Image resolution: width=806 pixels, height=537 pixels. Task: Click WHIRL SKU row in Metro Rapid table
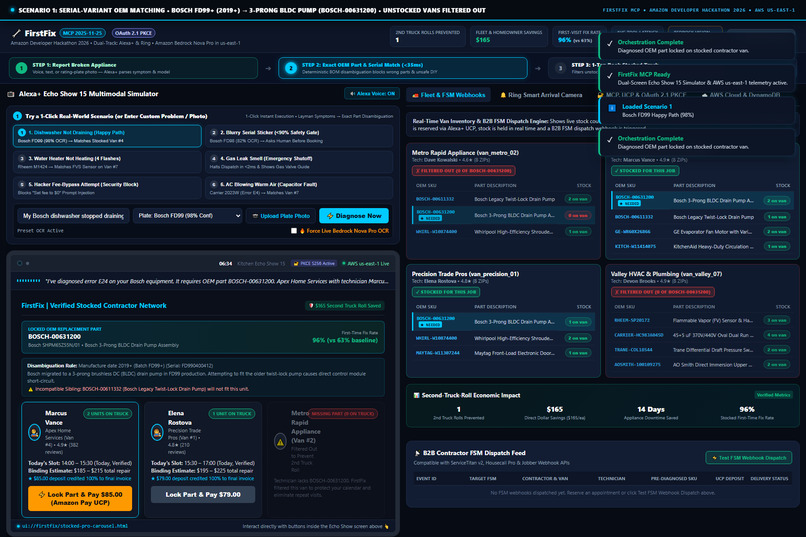pyautogui.click(x=503, y=232)
